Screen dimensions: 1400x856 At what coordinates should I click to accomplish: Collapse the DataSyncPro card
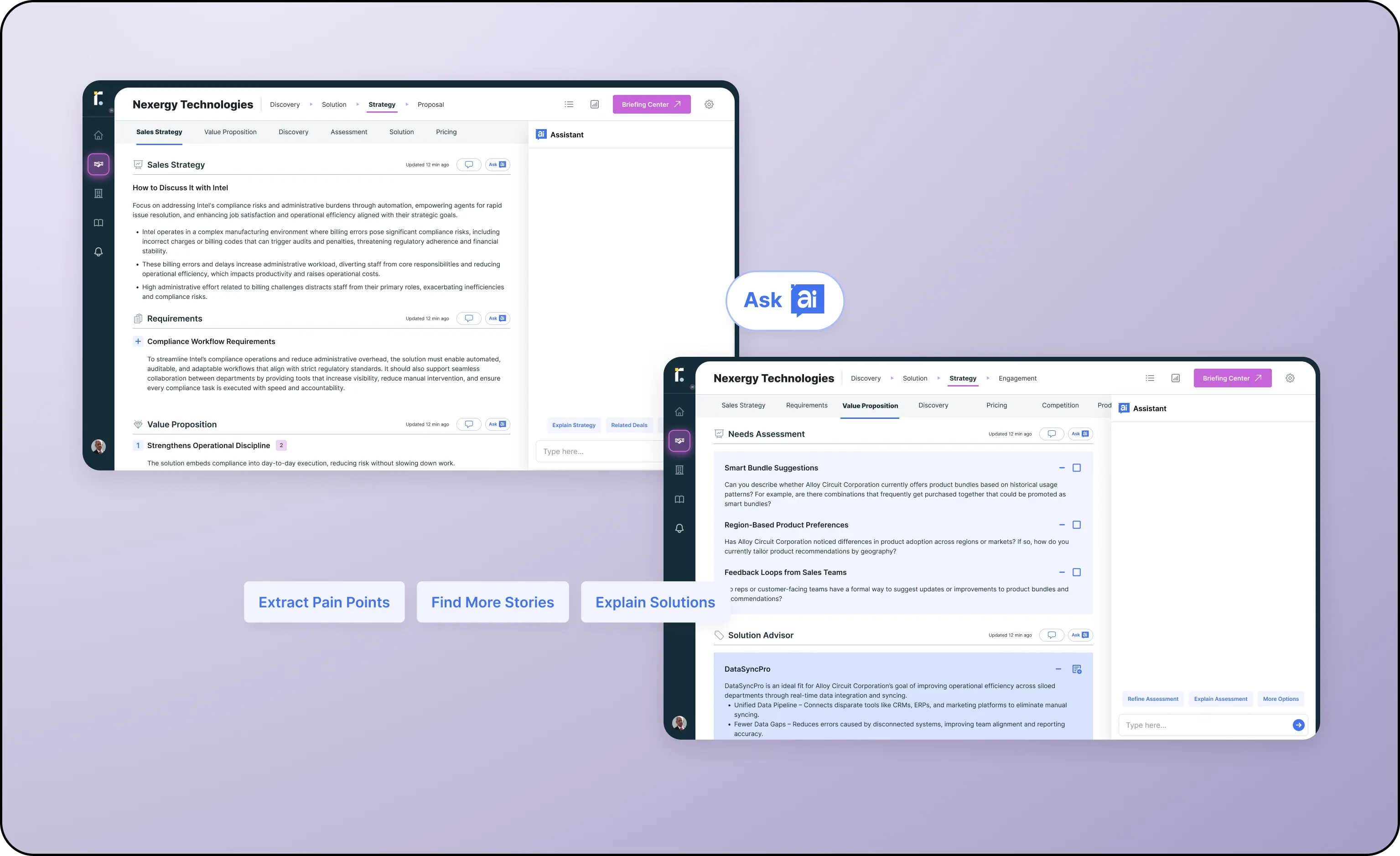1058,669
